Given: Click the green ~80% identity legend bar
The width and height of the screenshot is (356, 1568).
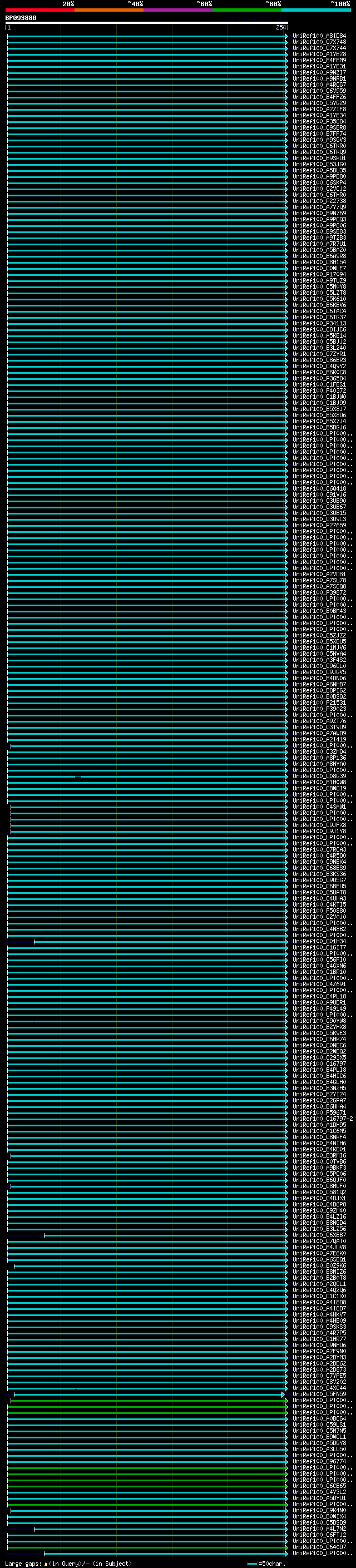Looking at the screenshot, I should [x=246, y=10].
